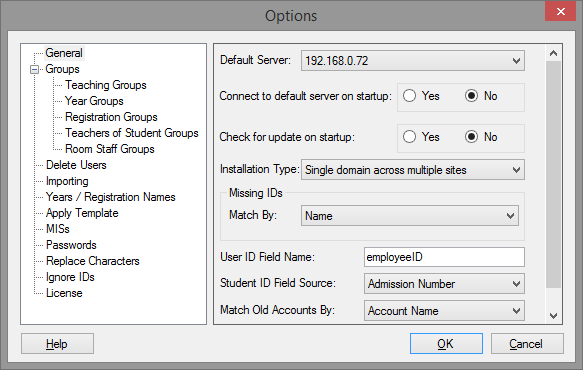Open the Passwords options
The height and width of the screenshot is (370, 583).
pos(71,245)
